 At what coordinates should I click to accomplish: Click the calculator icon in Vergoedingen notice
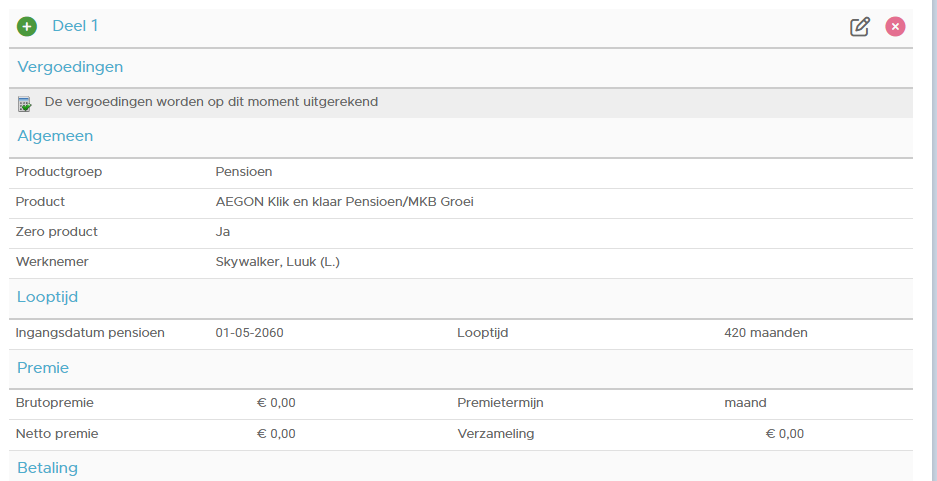(x=25, y=104)
